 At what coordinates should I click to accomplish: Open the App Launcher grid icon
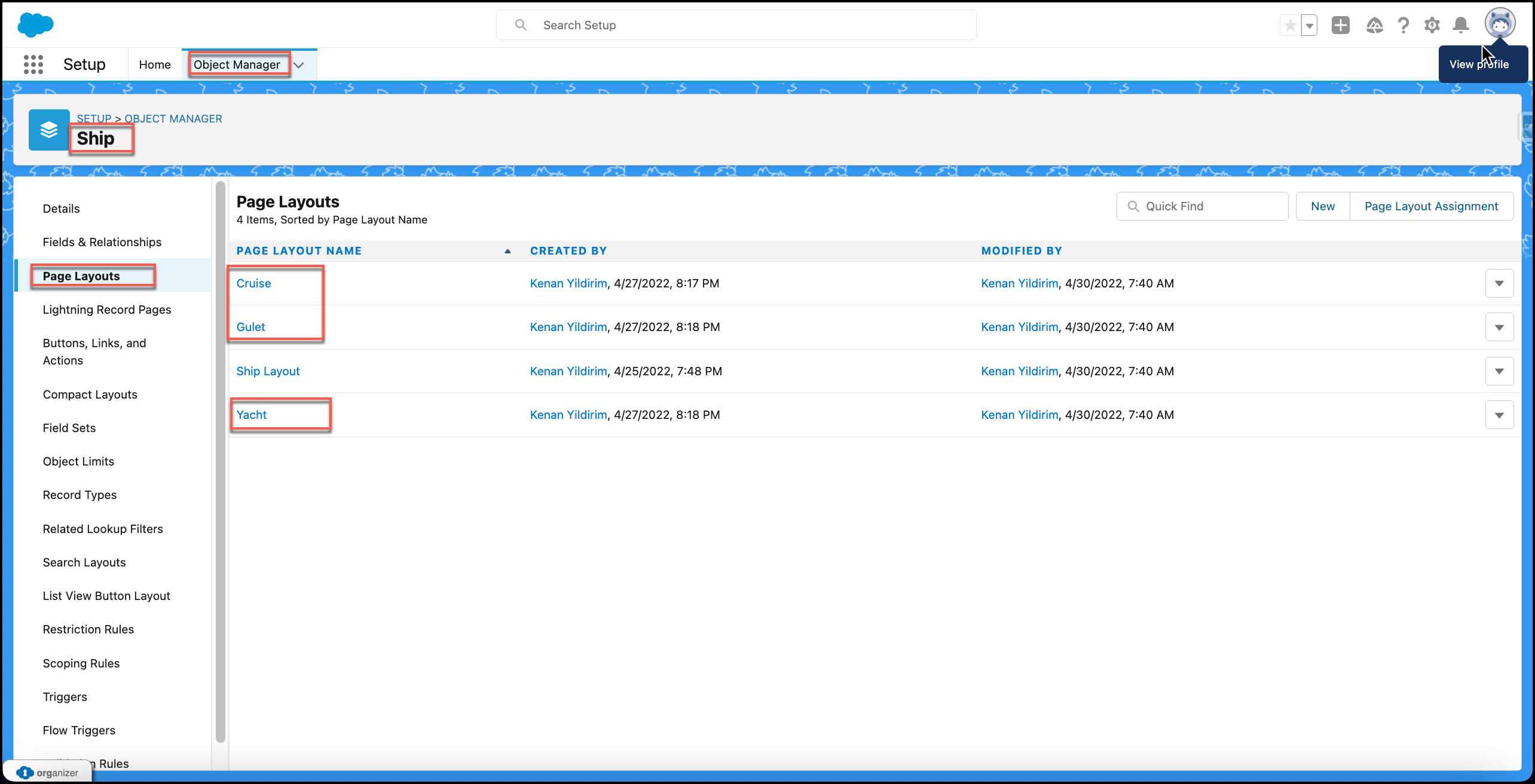(x=33, y=65)
